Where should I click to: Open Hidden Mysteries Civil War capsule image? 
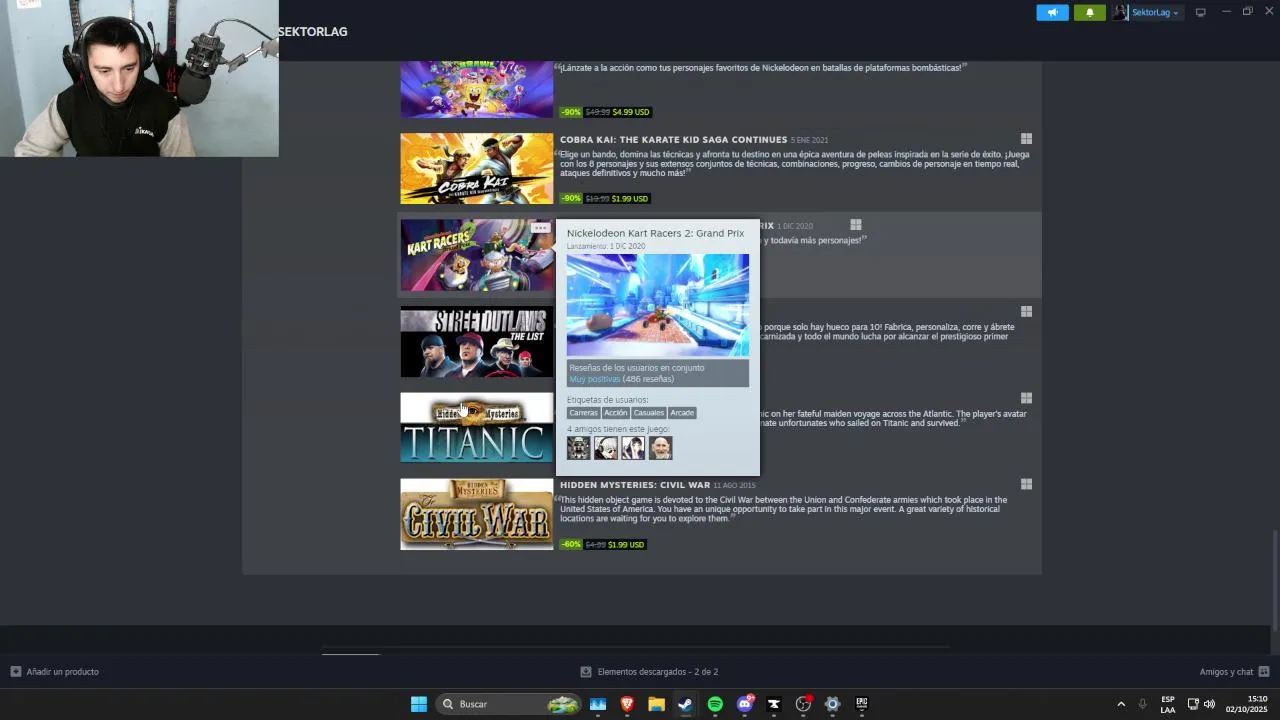pos(476,514)
